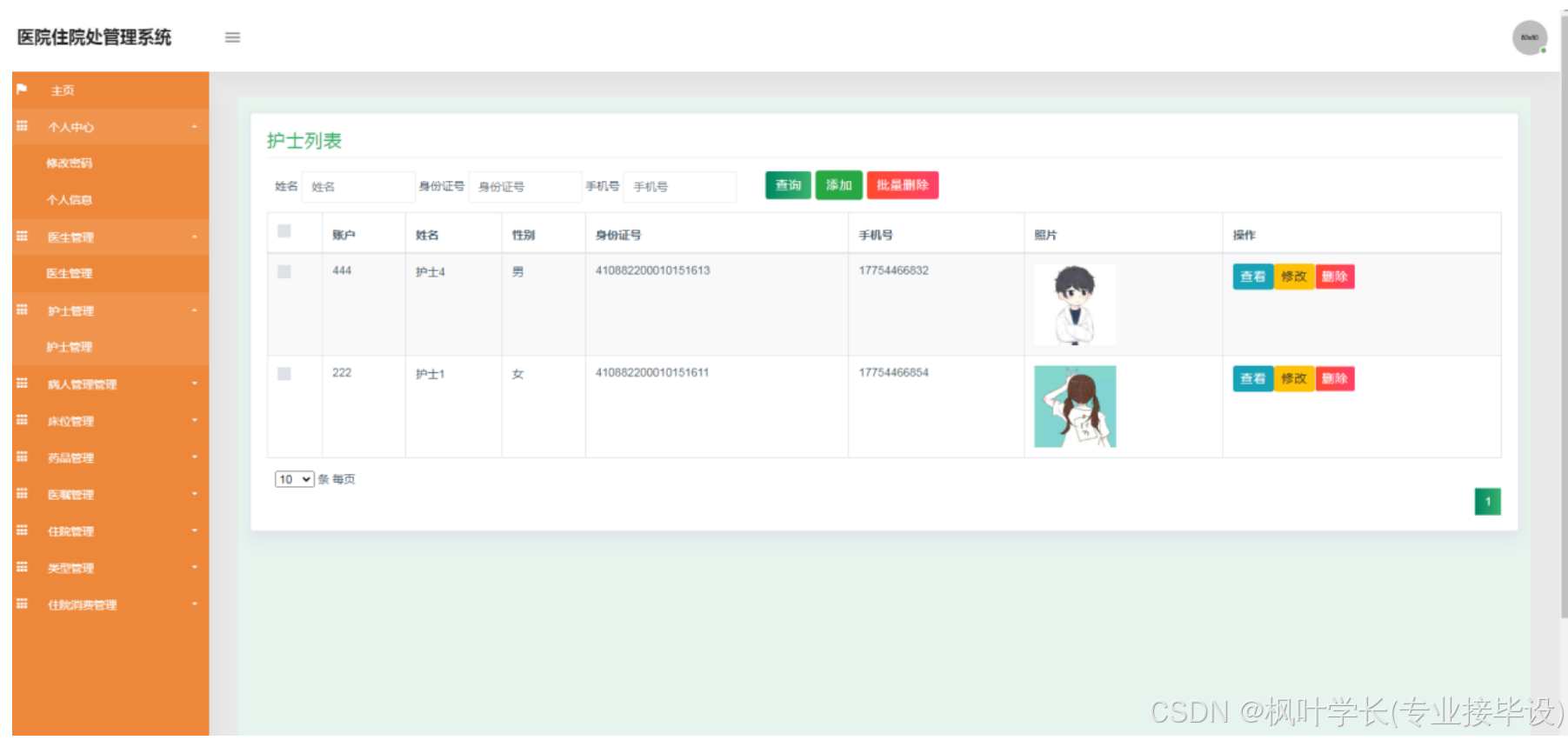Click the grid icon for 药品管理

tap(22, 457)
